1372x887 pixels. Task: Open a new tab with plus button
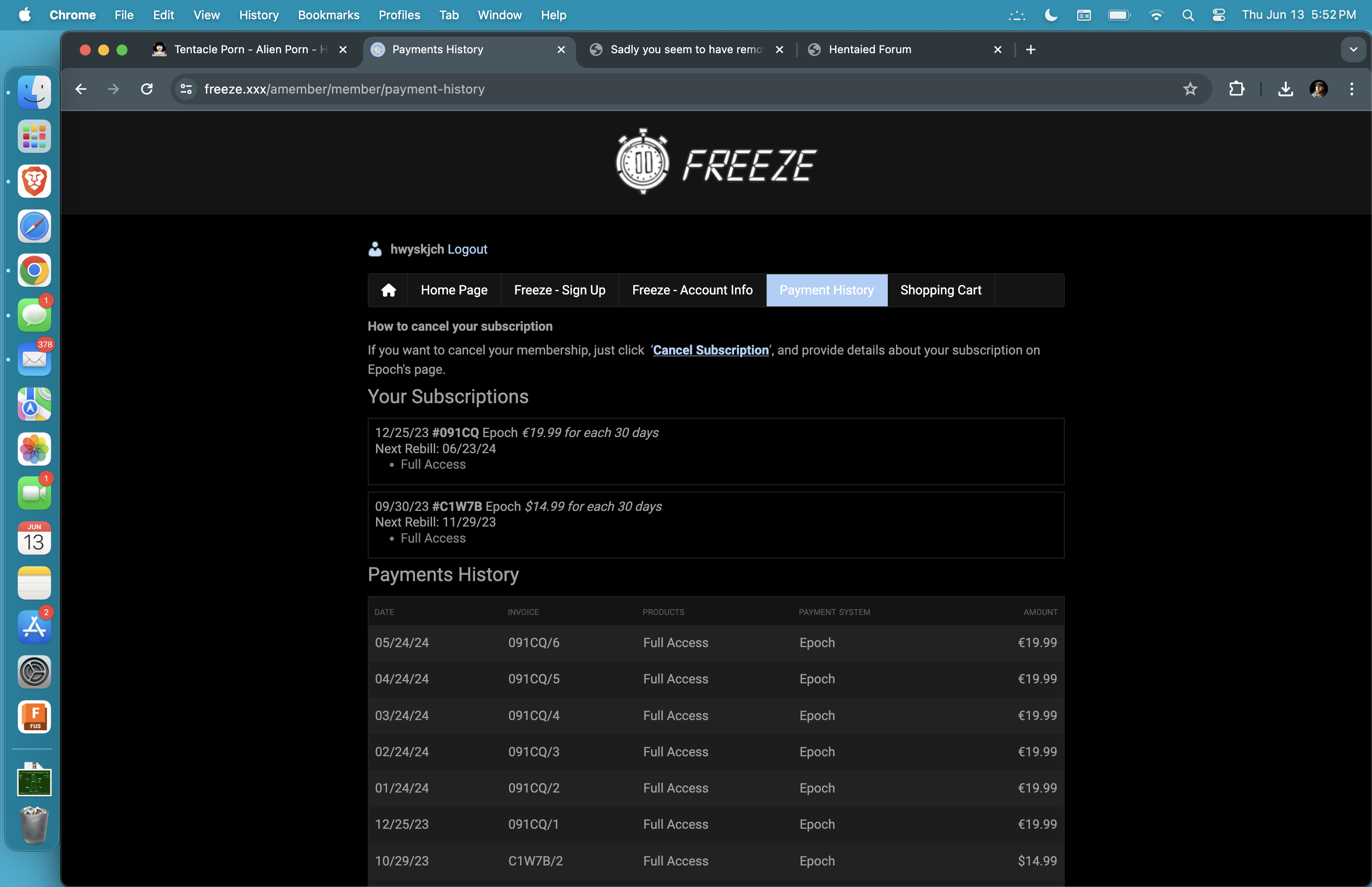(1030, 50)
